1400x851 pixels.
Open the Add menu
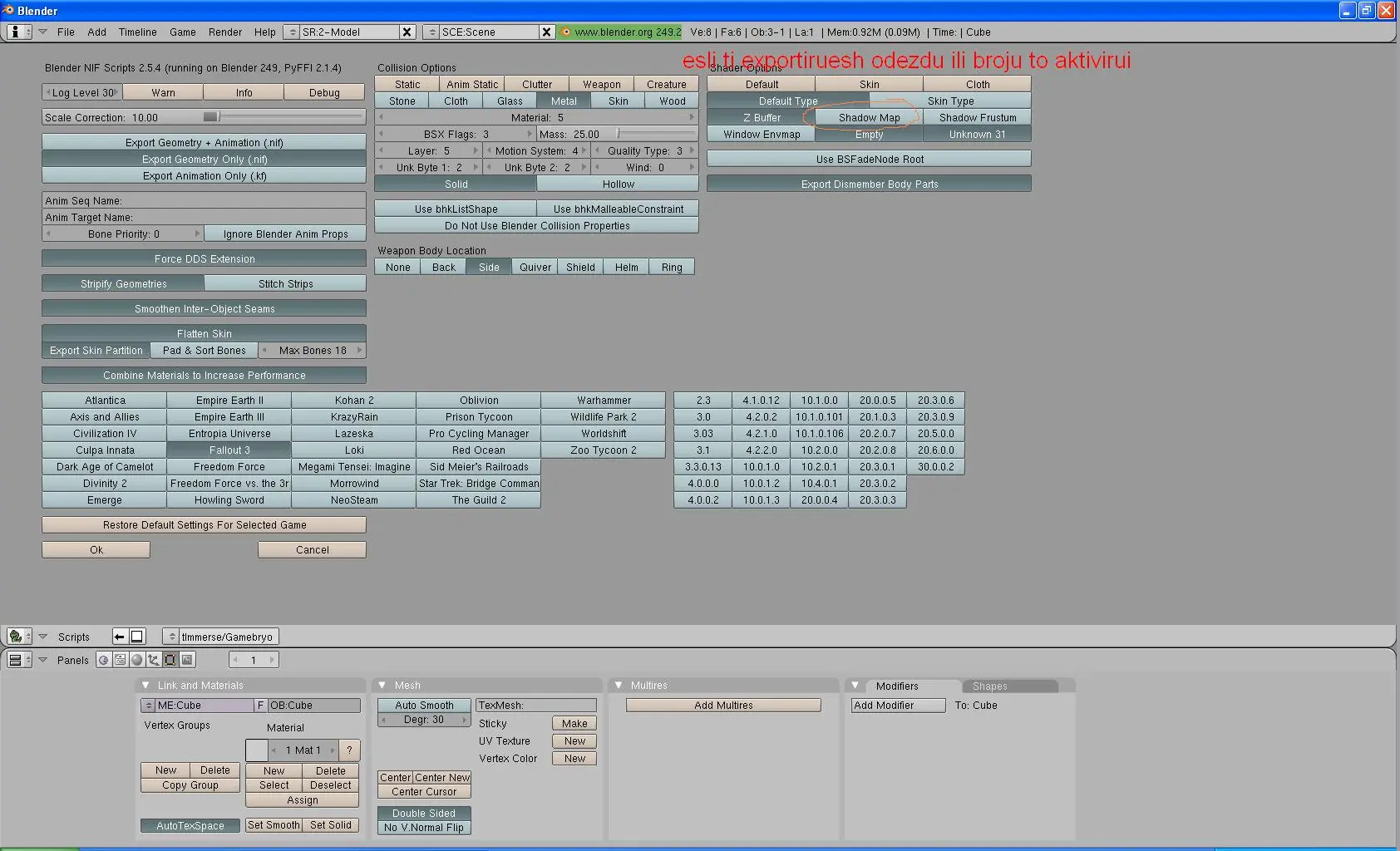(x=96, y=32)
